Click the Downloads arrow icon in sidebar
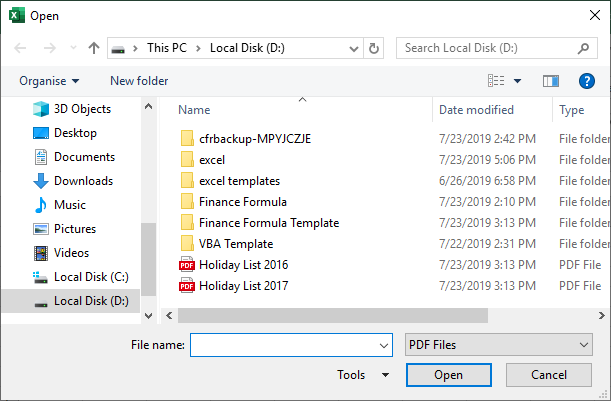Viewport: 611px width, 401px height. (x=41, y=181)
